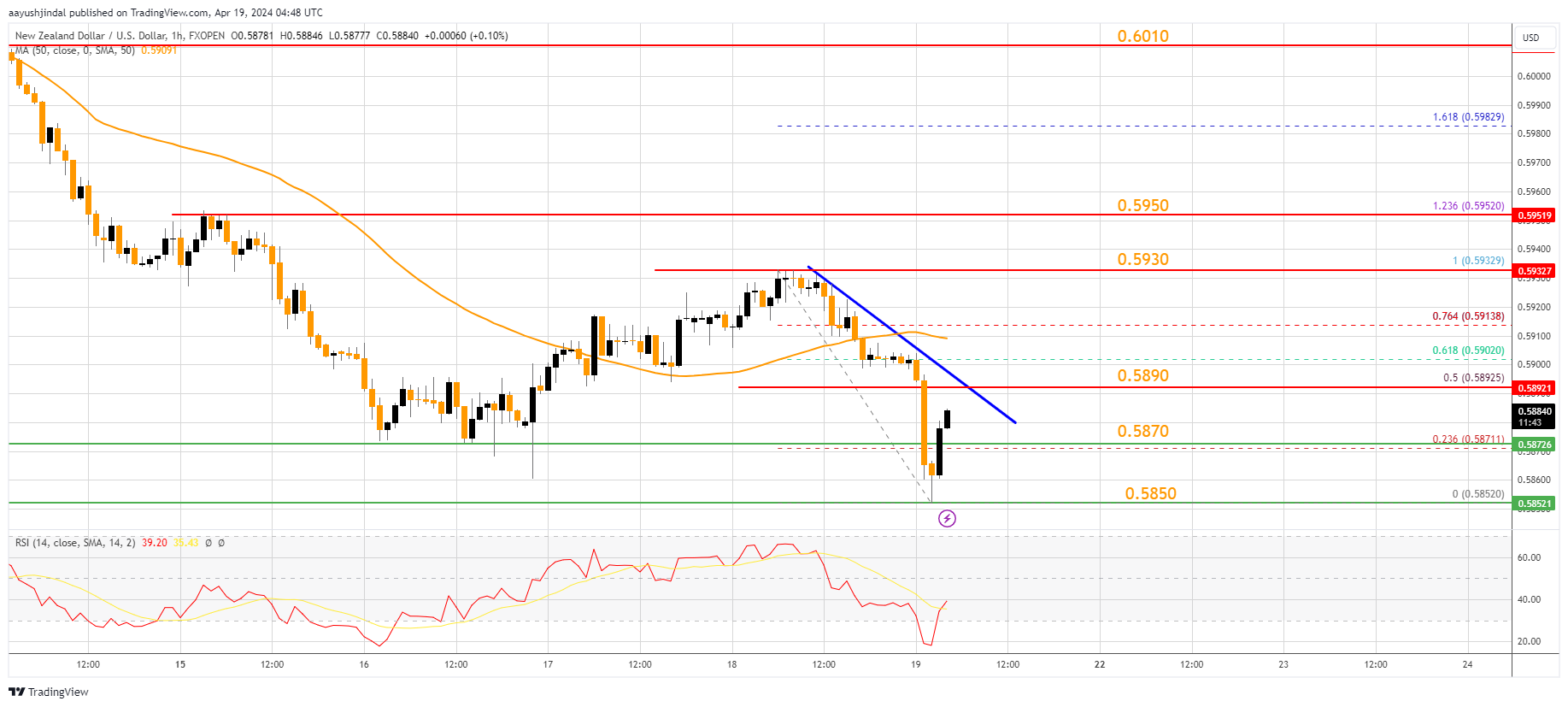Click the date label 24 on time axis
The image size is (1568, 707).
(x=1467, y=664)
